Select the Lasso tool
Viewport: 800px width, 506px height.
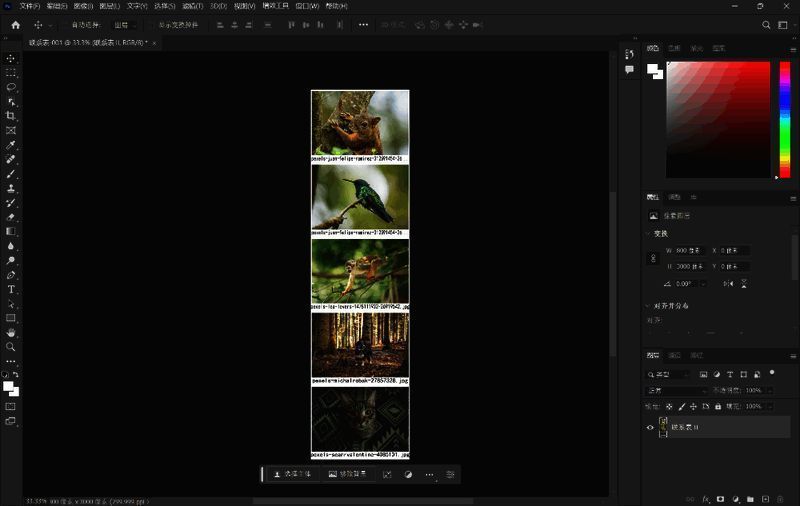[11, 87]
